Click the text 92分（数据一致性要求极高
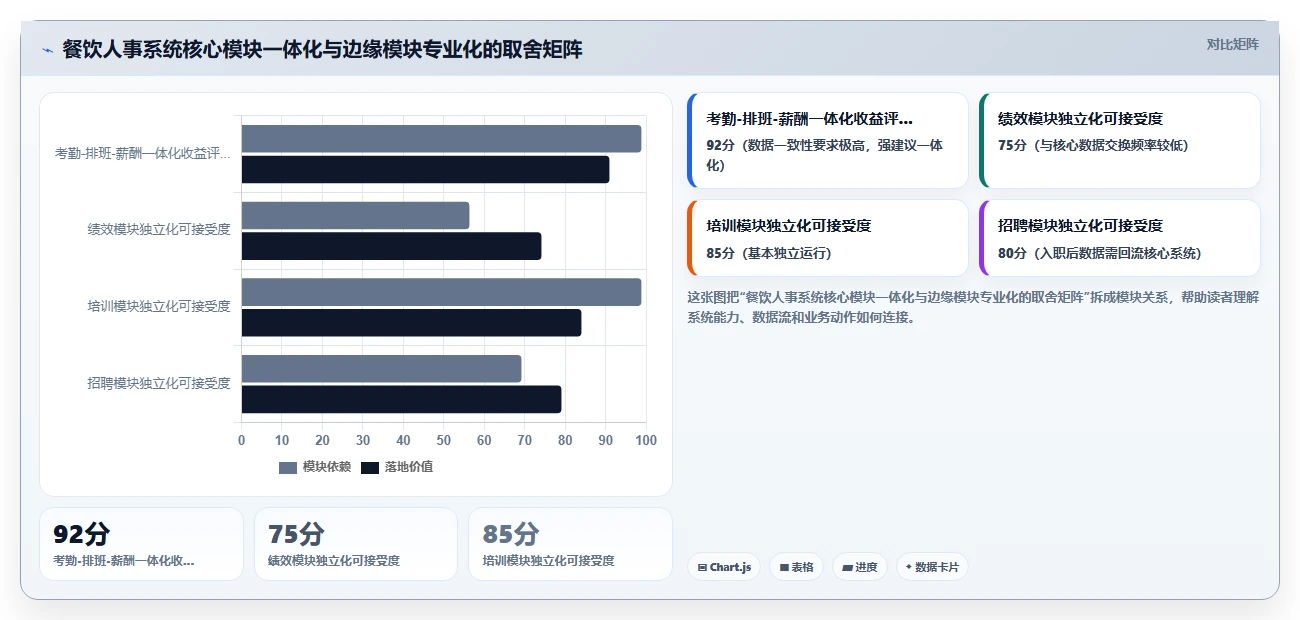This screenshot has width=1300, height=620. click(x=824, y=155)
